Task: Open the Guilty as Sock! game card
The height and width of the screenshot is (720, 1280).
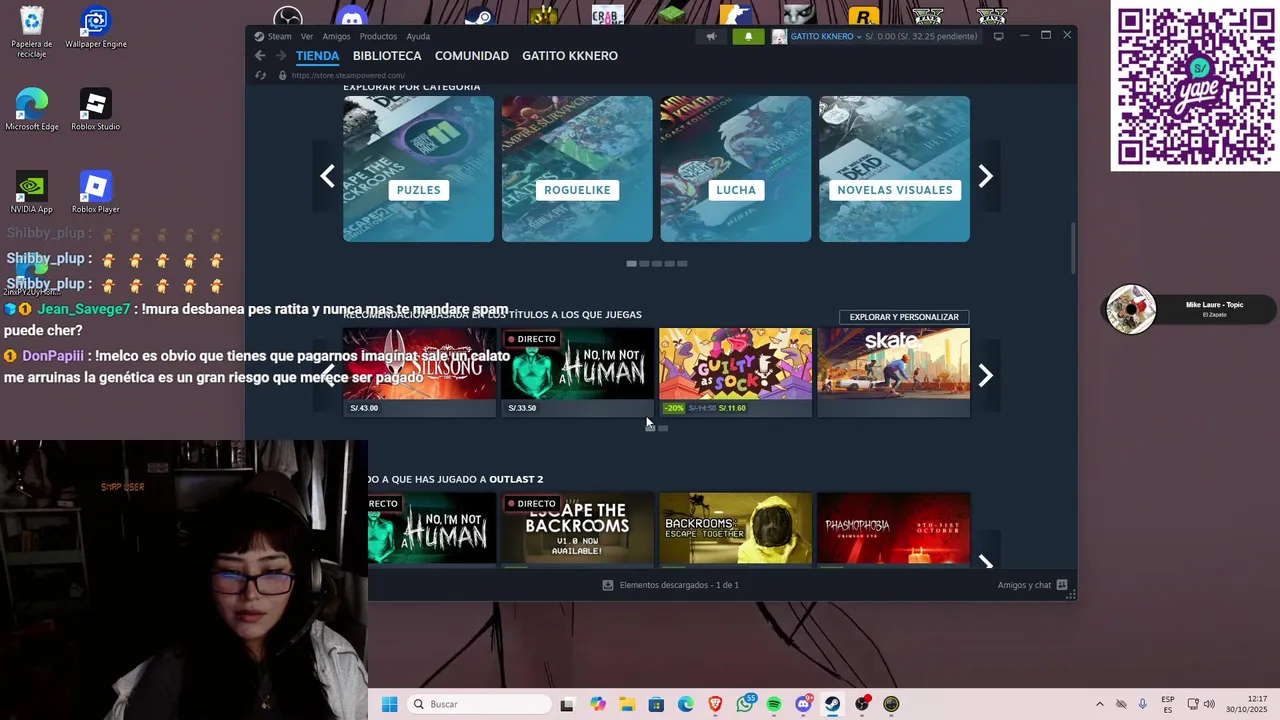Action: pyautogui.click(x=735, y=372)
